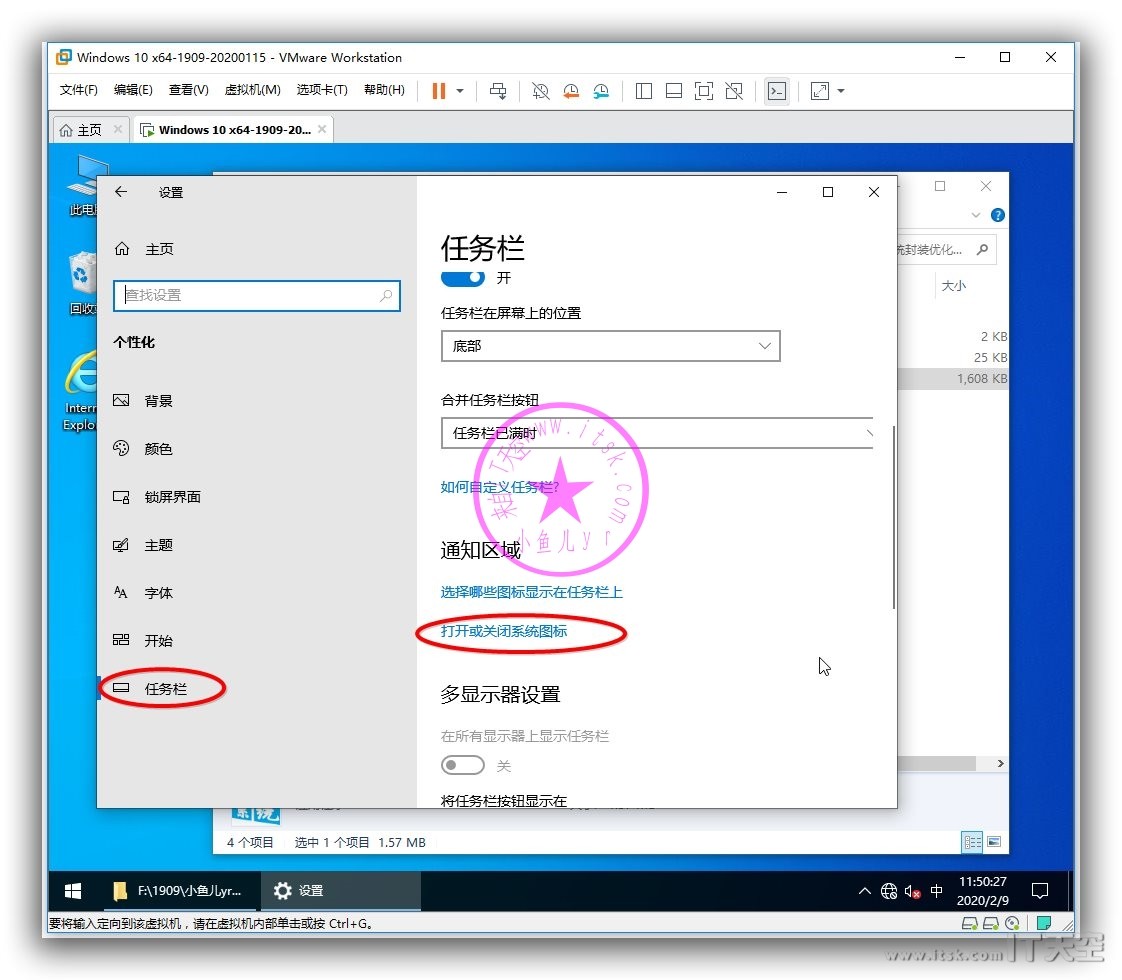Image resolution: width=1122 pixels, height=980 pixels.
Task: Open the network globe tray icon
Action: (x=889, y=891)
